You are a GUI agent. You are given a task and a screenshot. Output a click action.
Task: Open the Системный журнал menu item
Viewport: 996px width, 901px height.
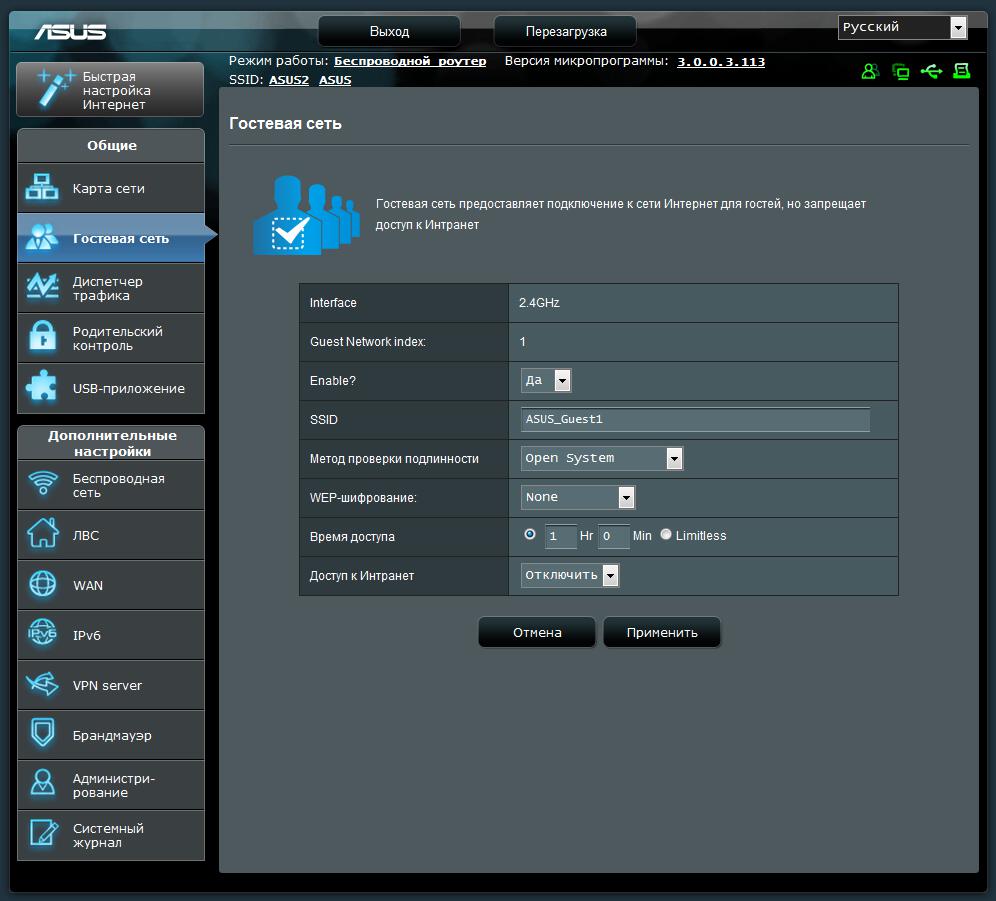[111, 836]
